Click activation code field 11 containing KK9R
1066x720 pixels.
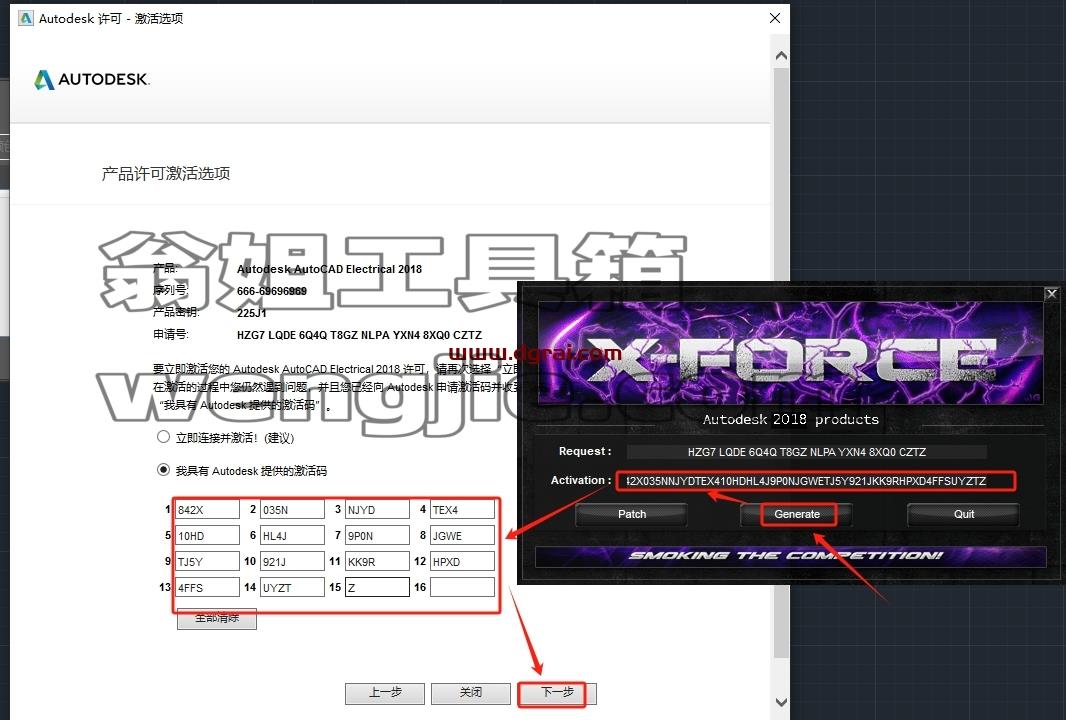[x=377, y=562]
